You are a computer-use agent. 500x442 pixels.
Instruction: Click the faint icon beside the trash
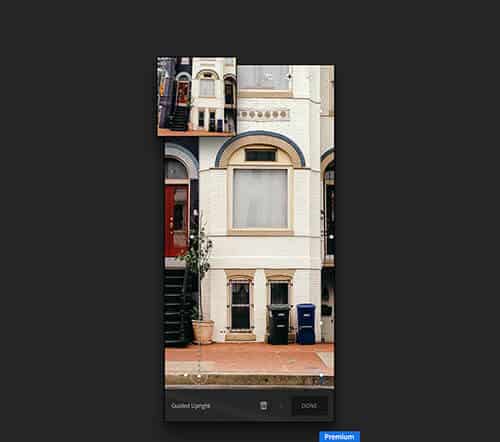pyautogui.click(x=281, y=406)
